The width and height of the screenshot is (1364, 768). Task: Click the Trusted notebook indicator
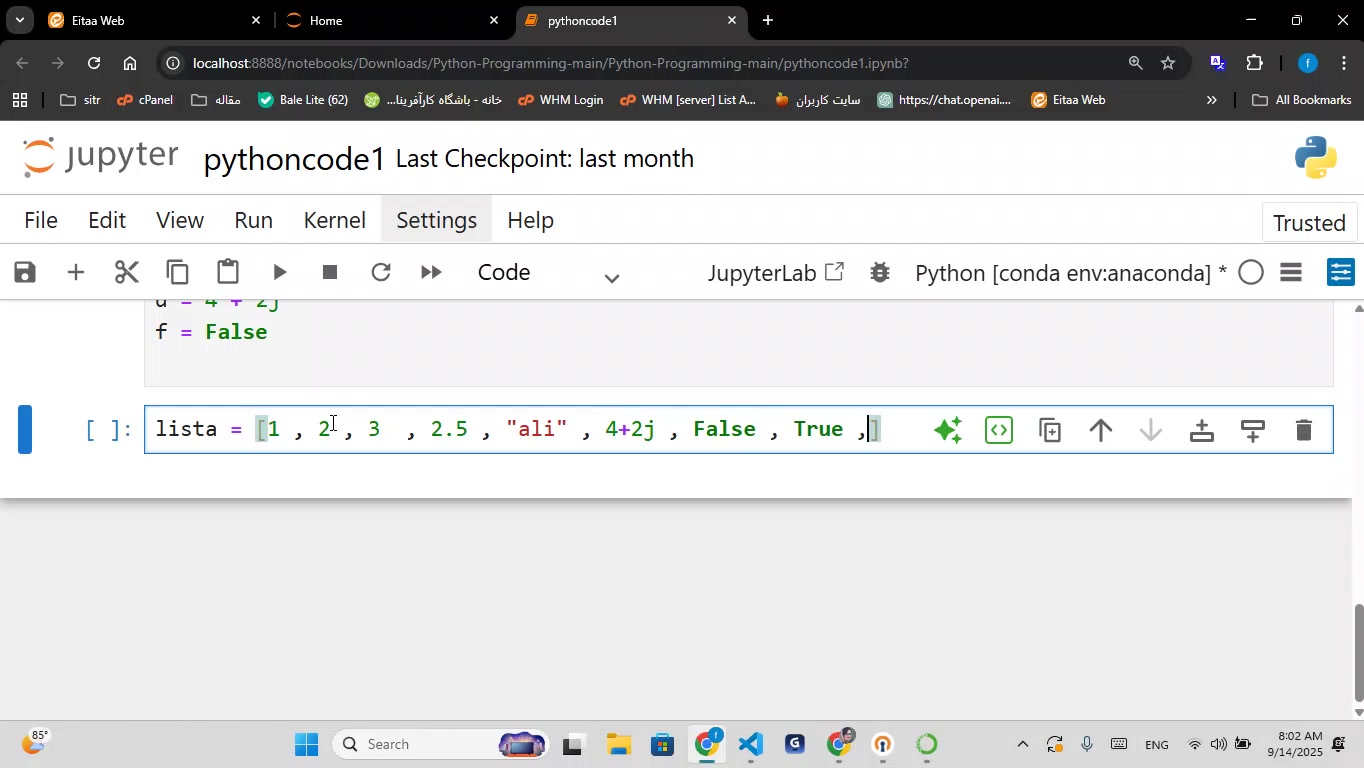tap(1309, 222)
